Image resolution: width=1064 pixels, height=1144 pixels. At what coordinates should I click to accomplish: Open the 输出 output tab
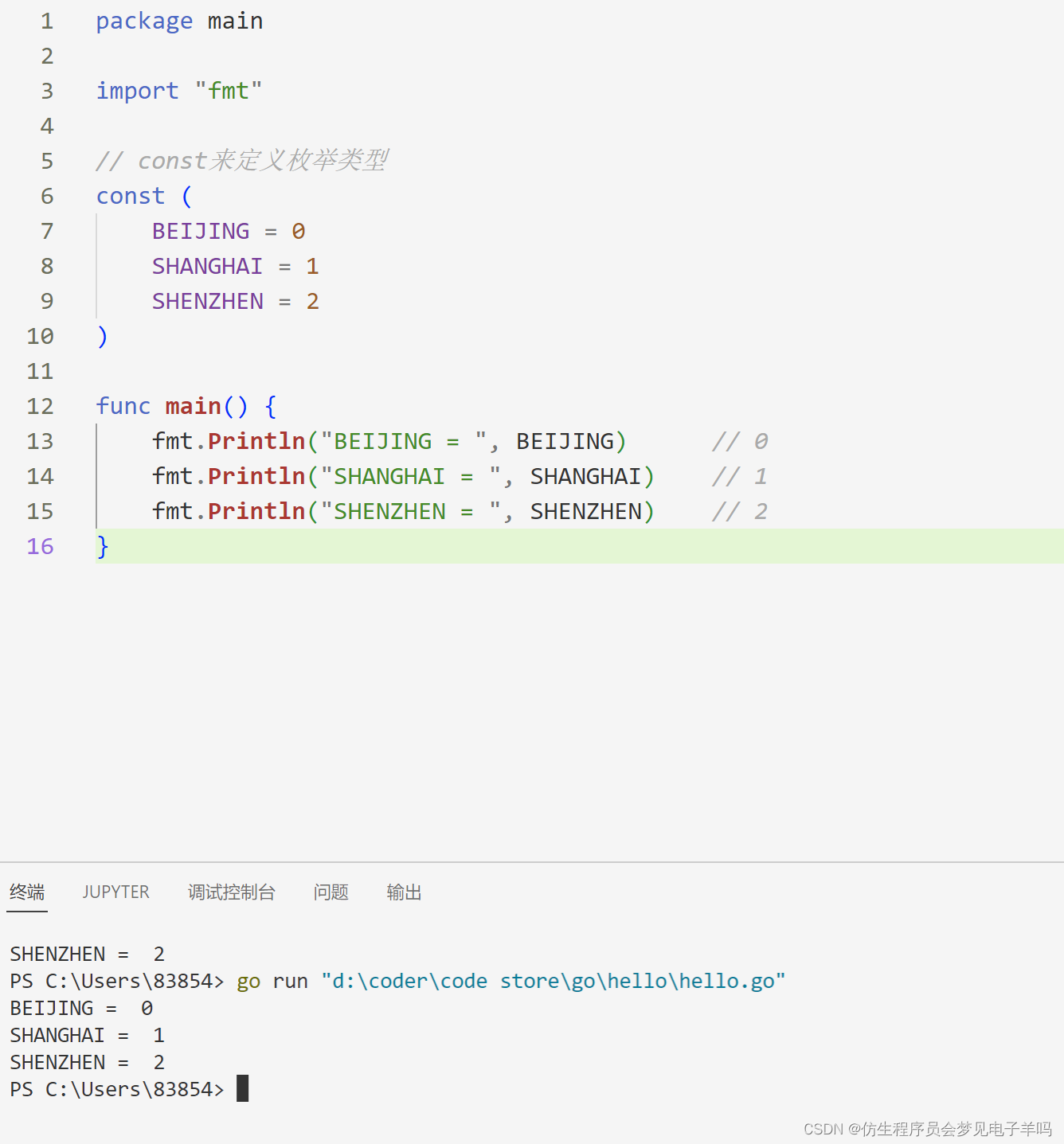point(405,892)
